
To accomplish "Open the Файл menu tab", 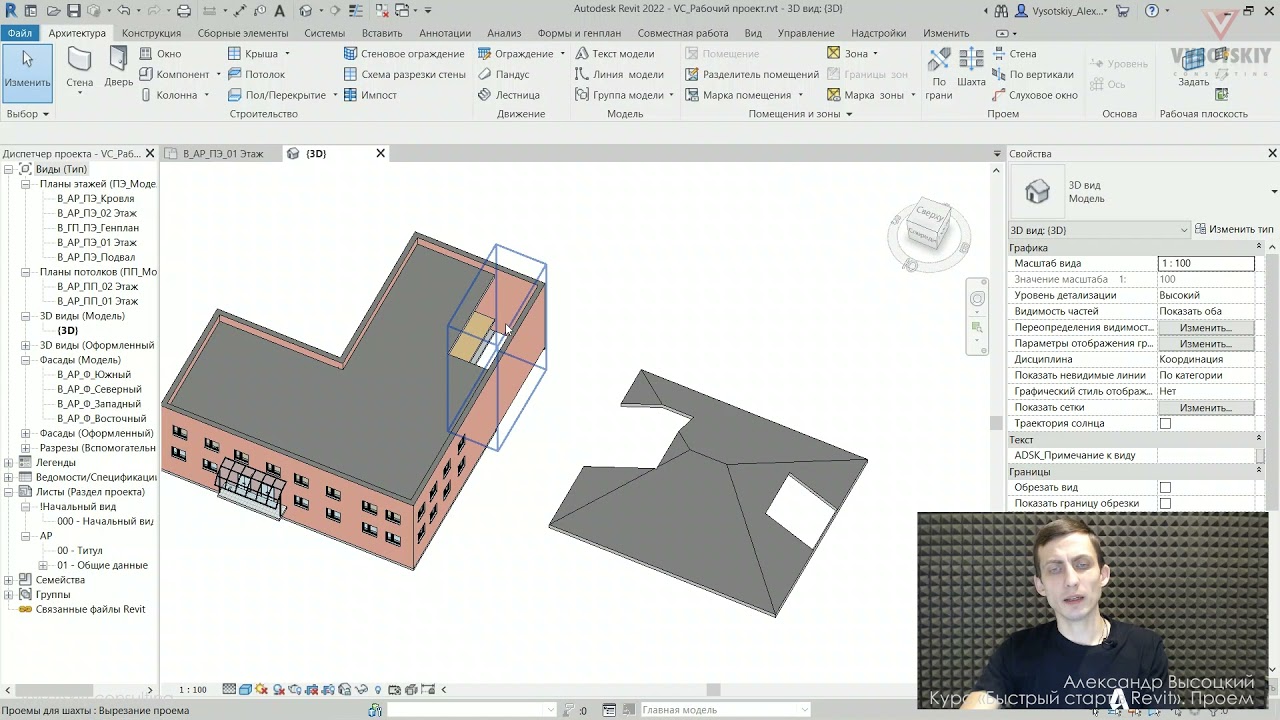I will coord(19,33).
